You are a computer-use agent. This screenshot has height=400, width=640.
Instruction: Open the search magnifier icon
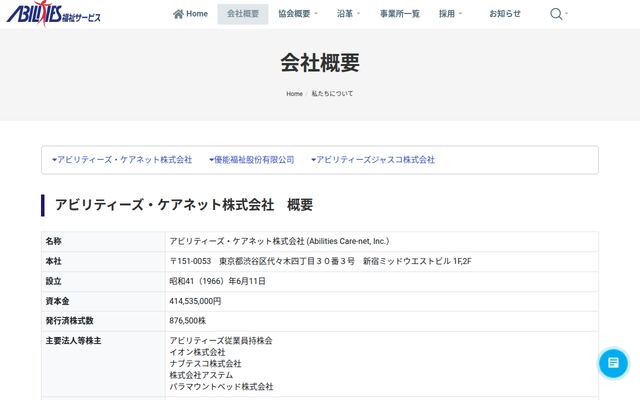click(556, 14)
